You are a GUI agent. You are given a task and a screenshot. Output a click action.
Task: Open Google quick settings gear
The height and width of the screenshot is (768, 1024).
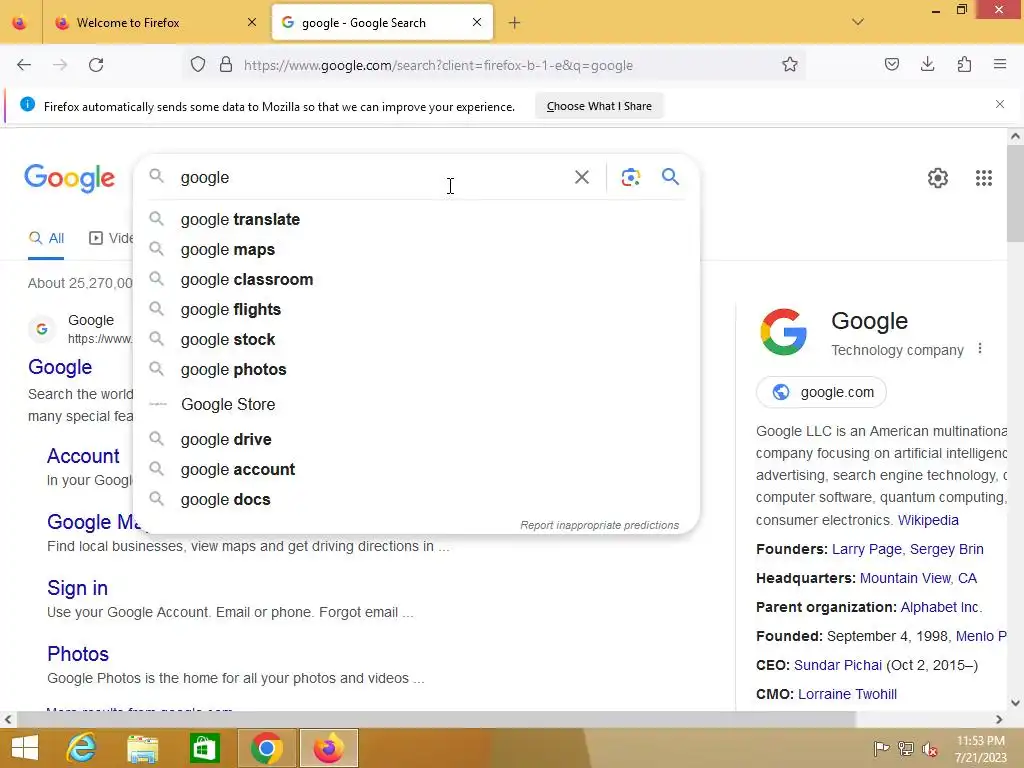[937, 178]
